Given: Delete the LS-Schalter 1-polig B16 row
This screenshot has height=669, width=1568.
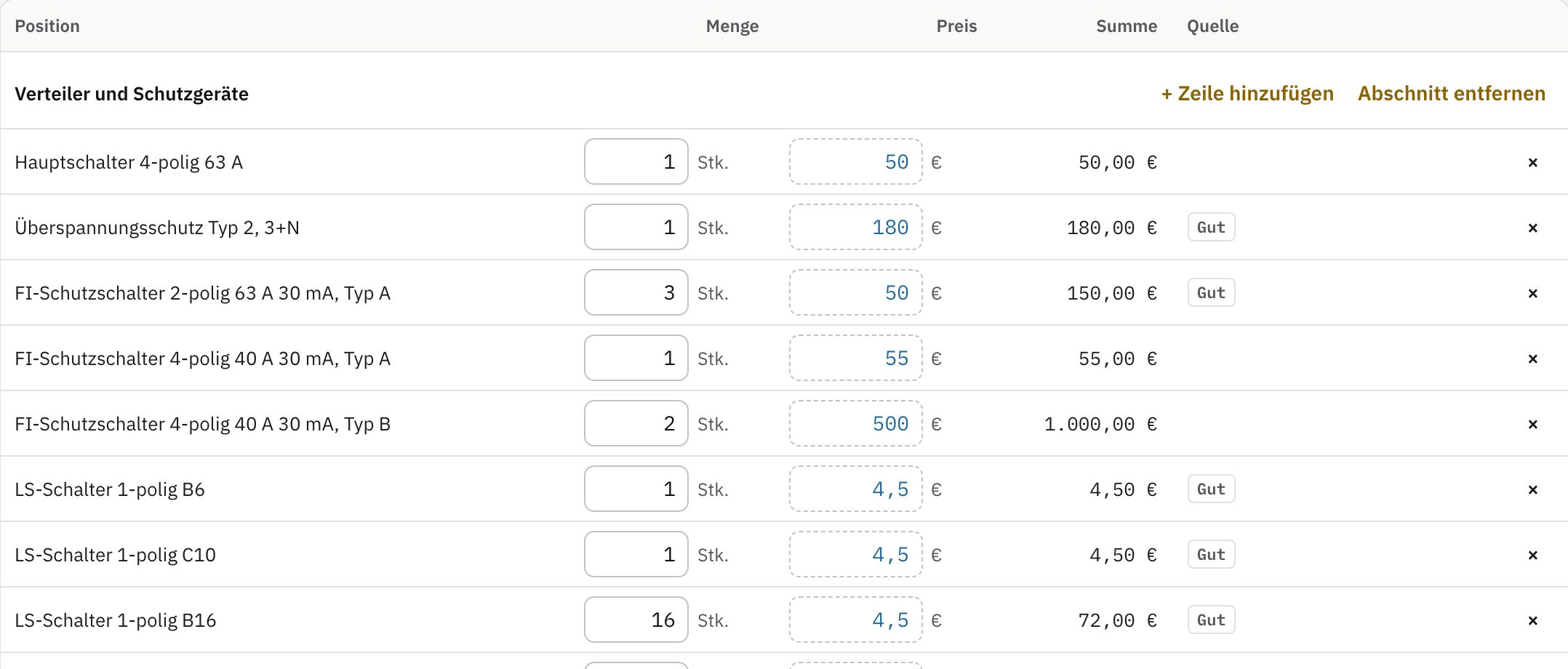Looking at the screenshot, I should (x=1532, y=620).
